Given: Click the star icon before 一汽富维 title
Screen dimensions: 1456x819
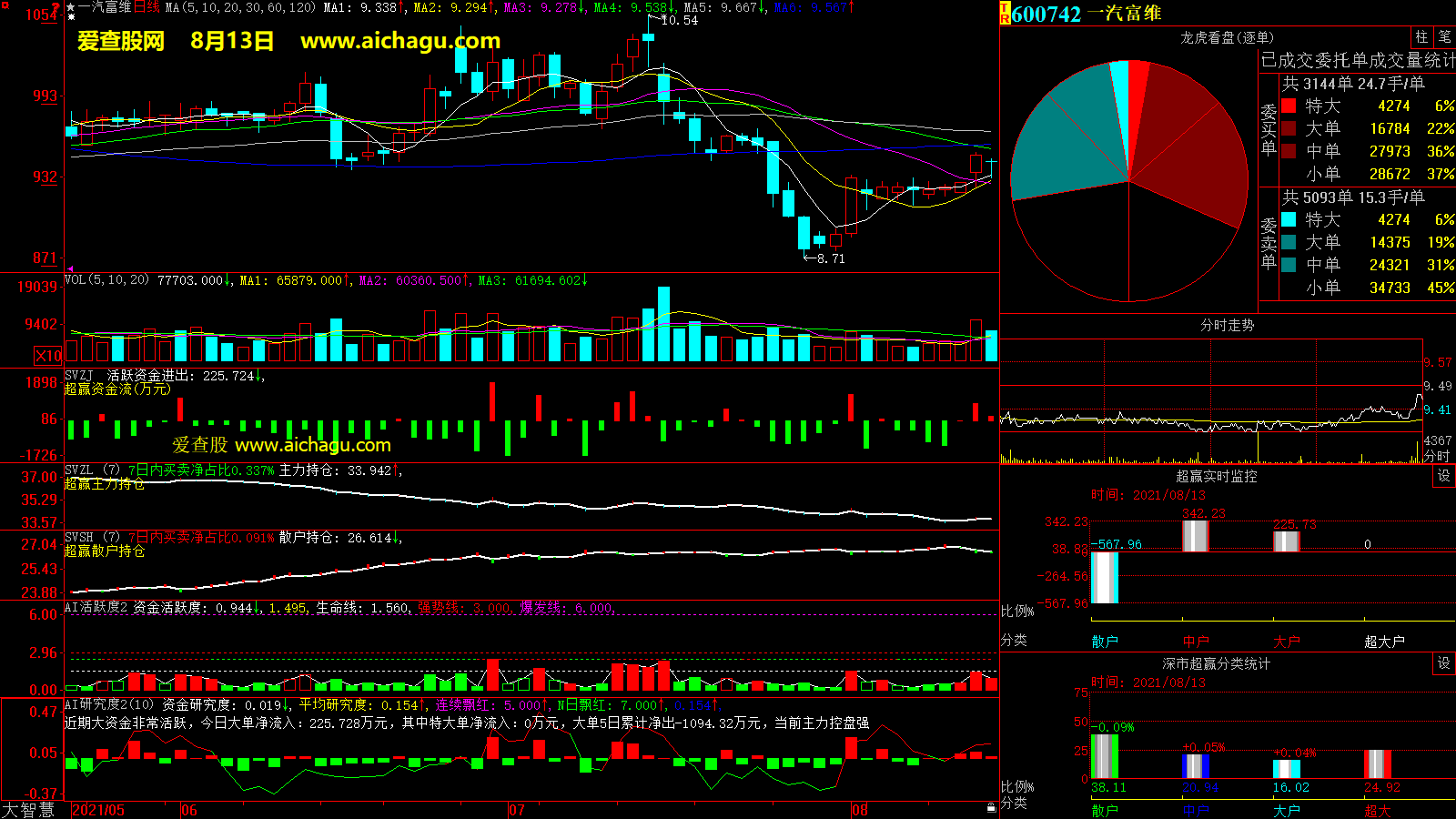Looking at the screenshot, I should [71, 6].
